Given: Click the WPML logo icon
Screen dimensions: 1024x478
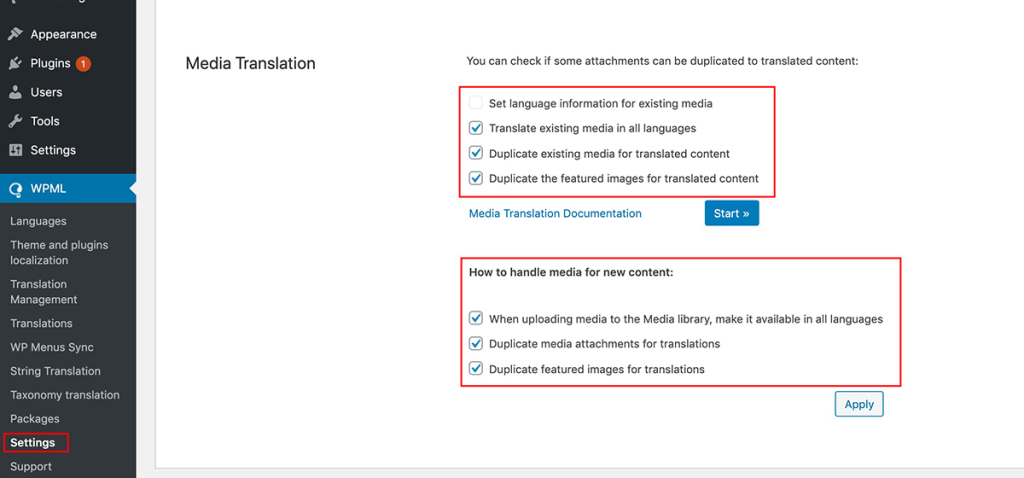Looking at the screenshot, I should 16,189.
